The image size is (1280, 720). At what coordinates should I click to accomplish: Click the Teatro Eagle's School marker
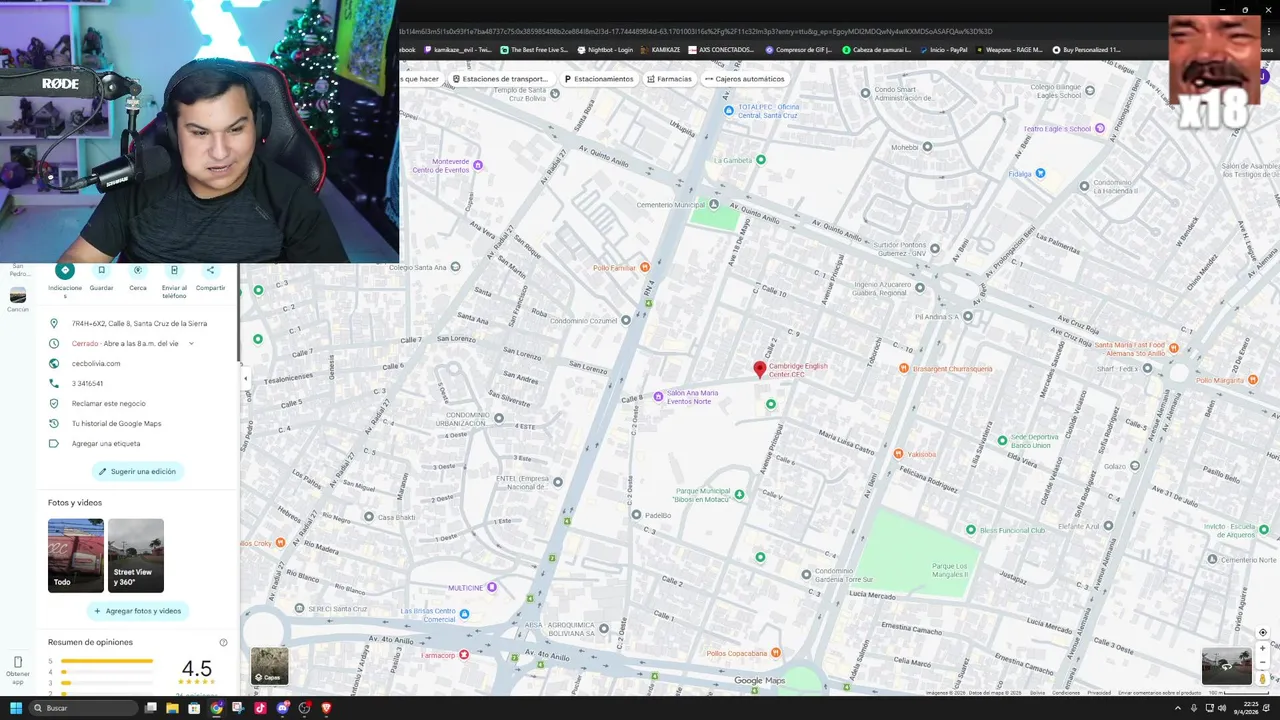coord(1100,128)
